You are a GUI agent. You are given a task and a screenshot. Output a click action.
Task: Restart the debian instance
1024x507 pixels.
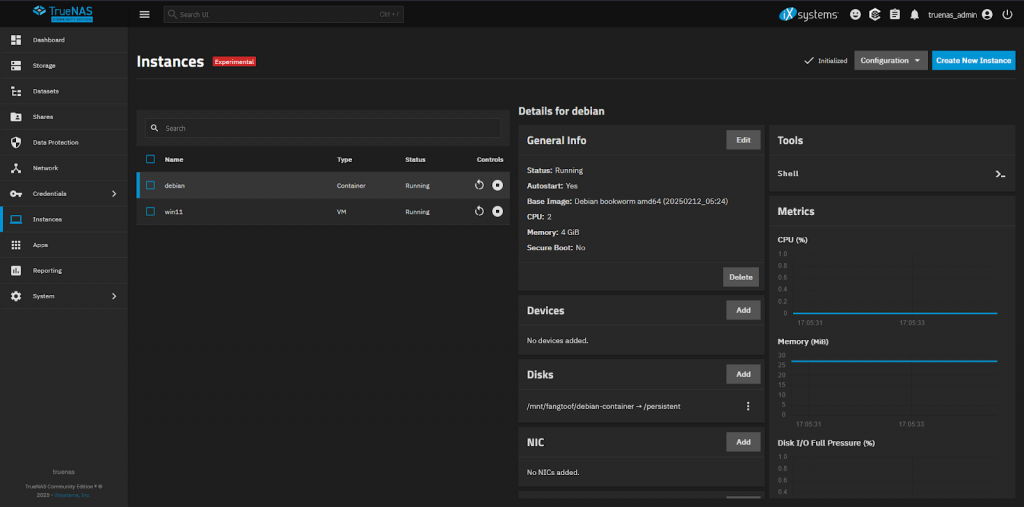click(x=479, y=186)
